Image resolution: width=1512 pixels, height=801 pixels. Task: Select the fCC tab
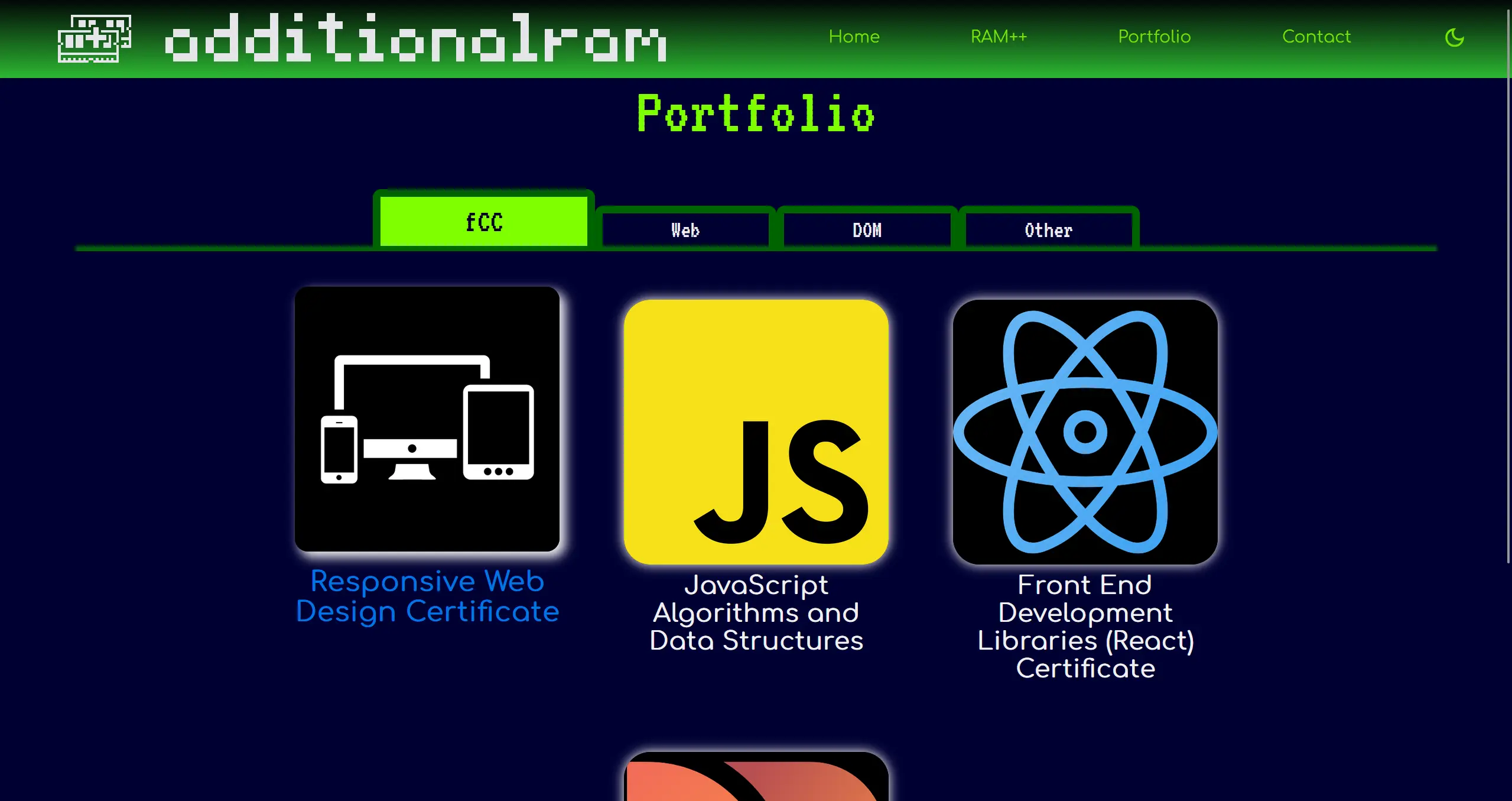(483, 221)
